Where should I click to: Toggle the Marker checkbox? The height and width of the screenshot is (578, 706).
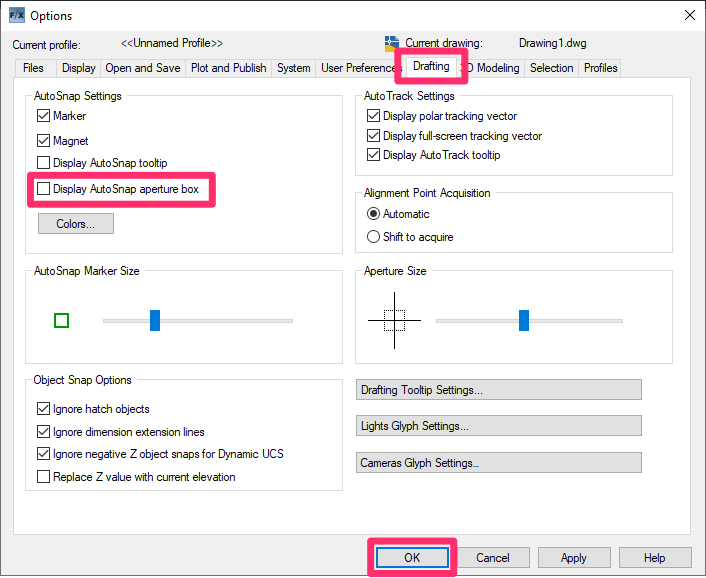(x=43, y=116)
